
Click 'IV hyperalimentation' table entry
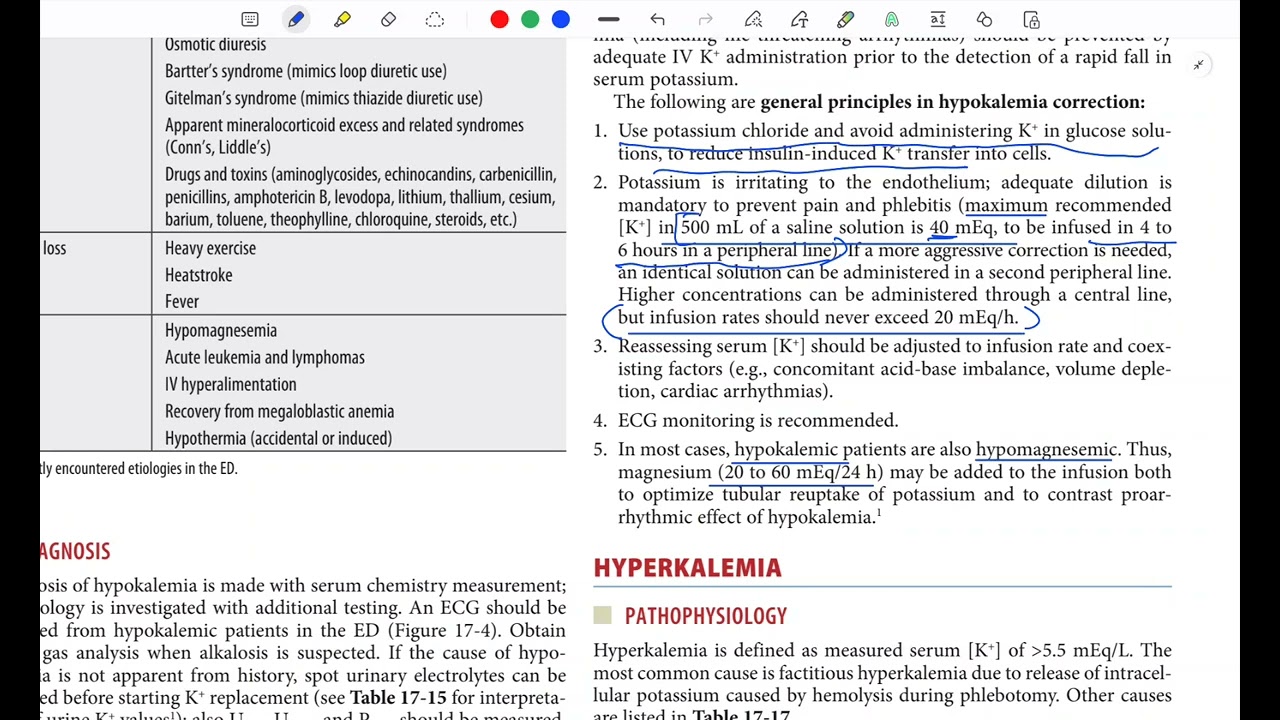point(230,384)
